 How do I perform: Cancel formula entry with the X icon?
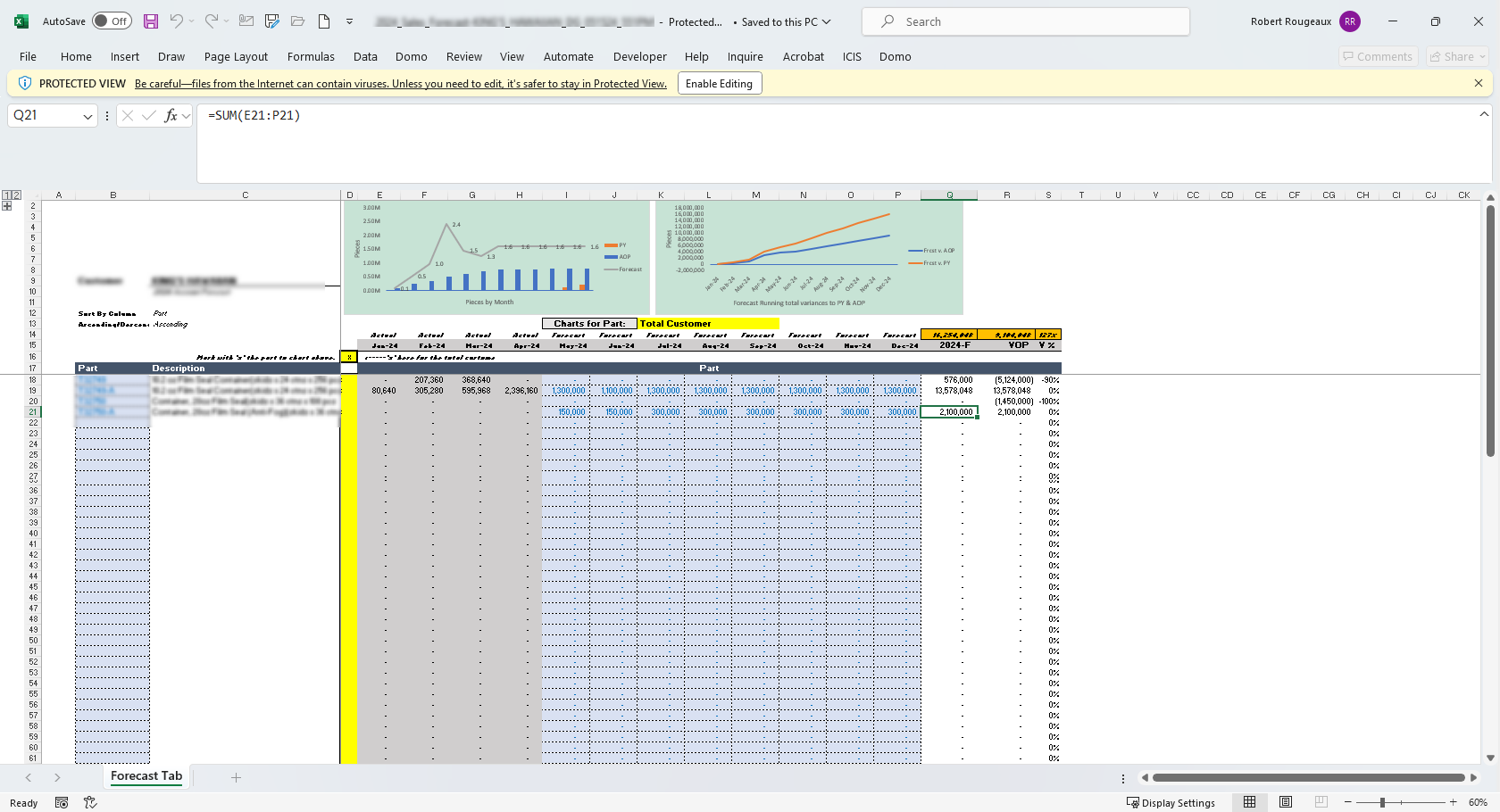pos(128,115)
